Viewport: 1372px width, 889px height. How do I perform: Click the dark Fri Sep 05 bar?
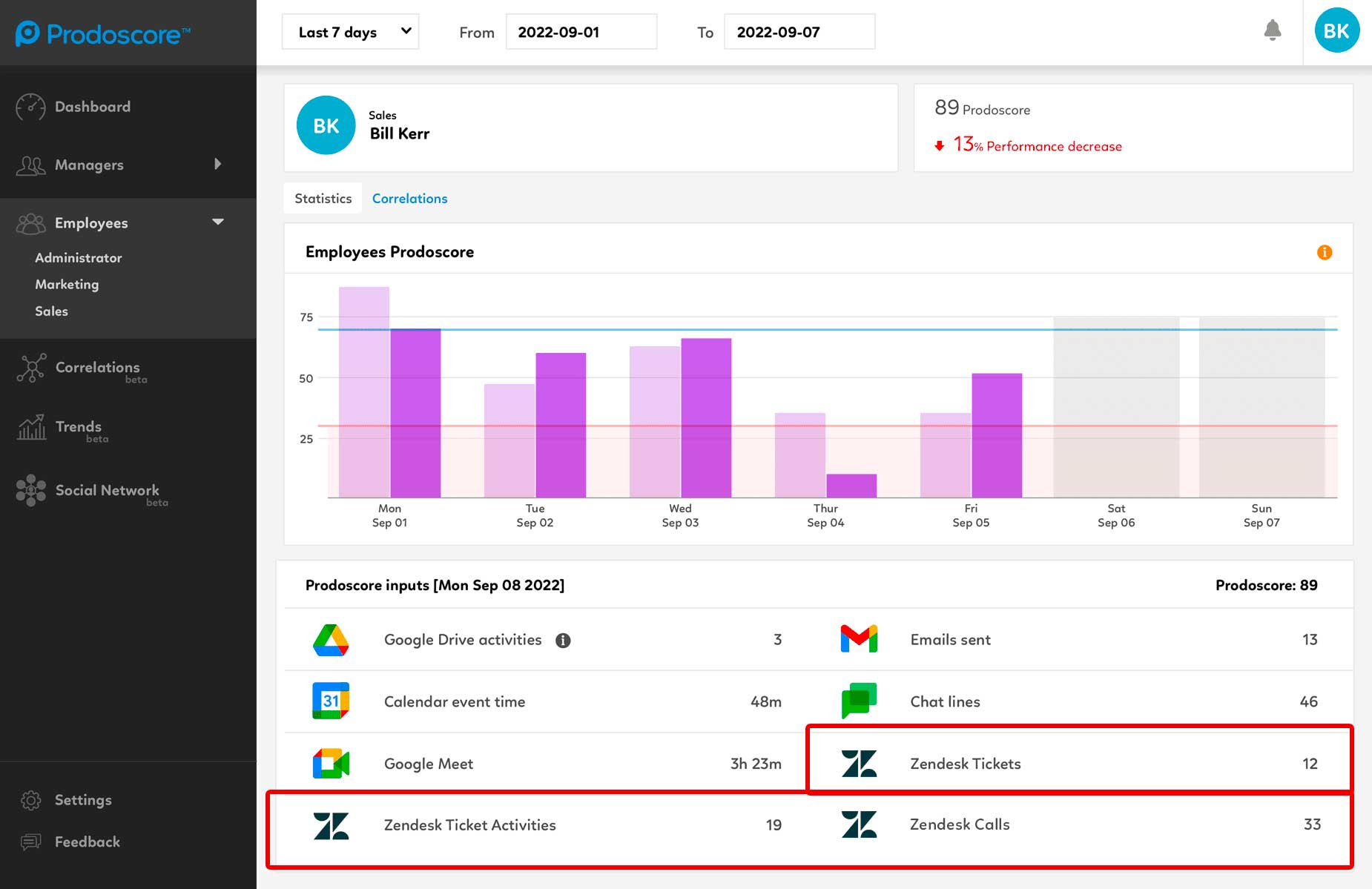click(x=997, y=435)
